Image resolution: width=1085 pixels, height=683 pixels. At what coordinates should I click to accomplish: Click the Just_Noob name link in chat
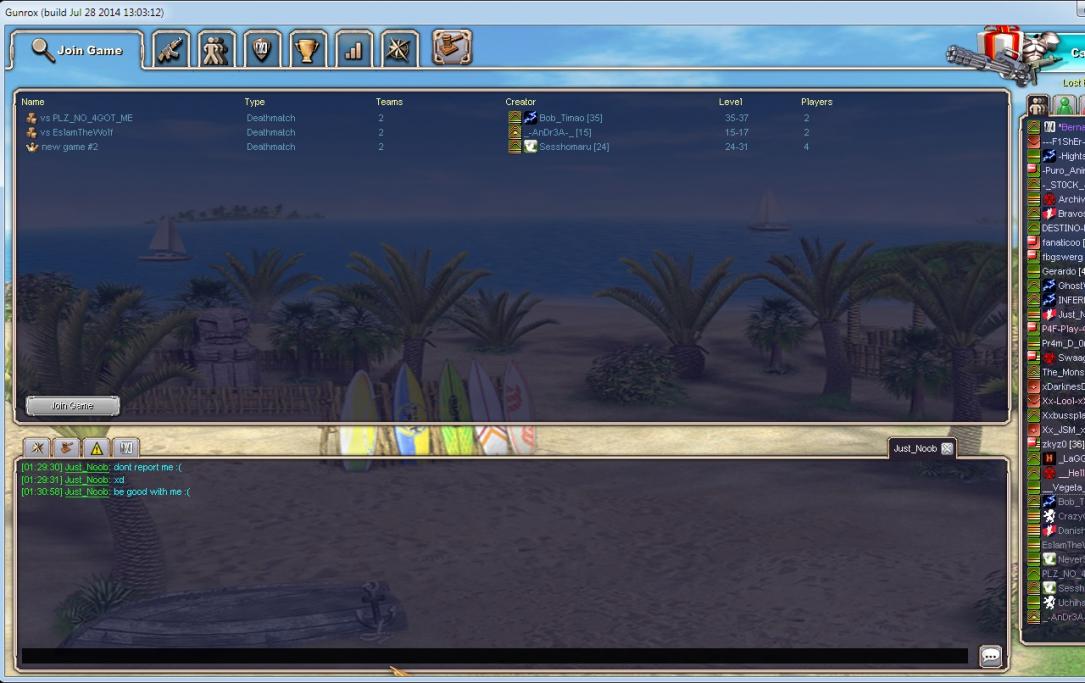(x=86, y=467)
